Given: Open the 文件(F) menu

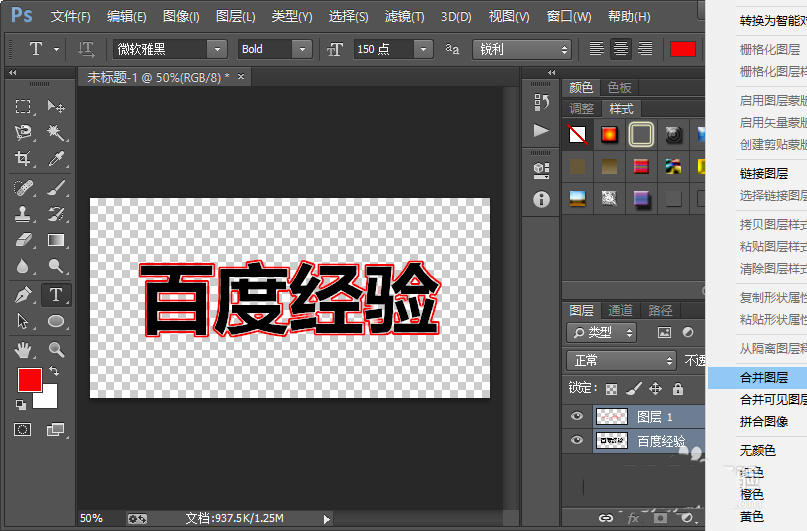Looking at the screenshot, I should (70, 16).
